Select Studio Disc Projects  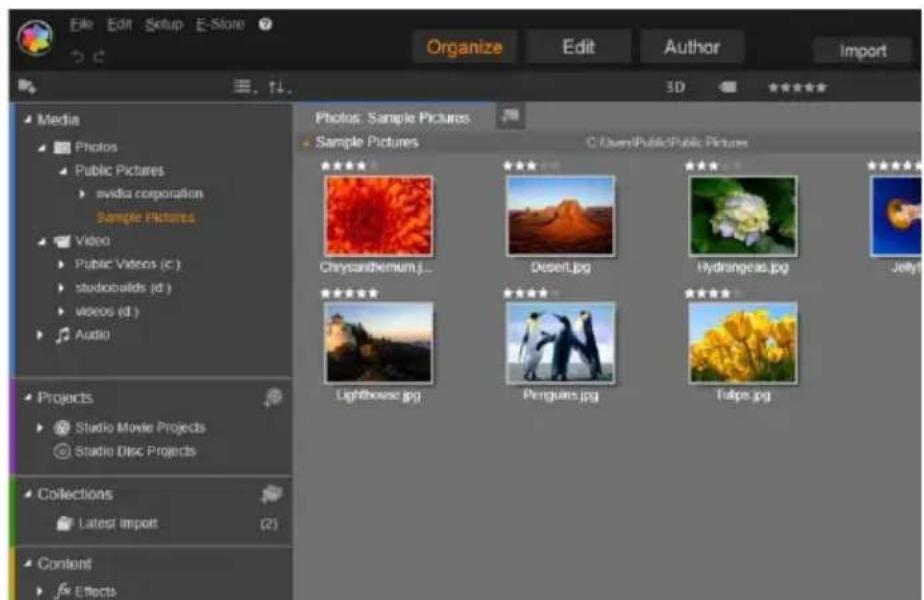click(135, 451)
